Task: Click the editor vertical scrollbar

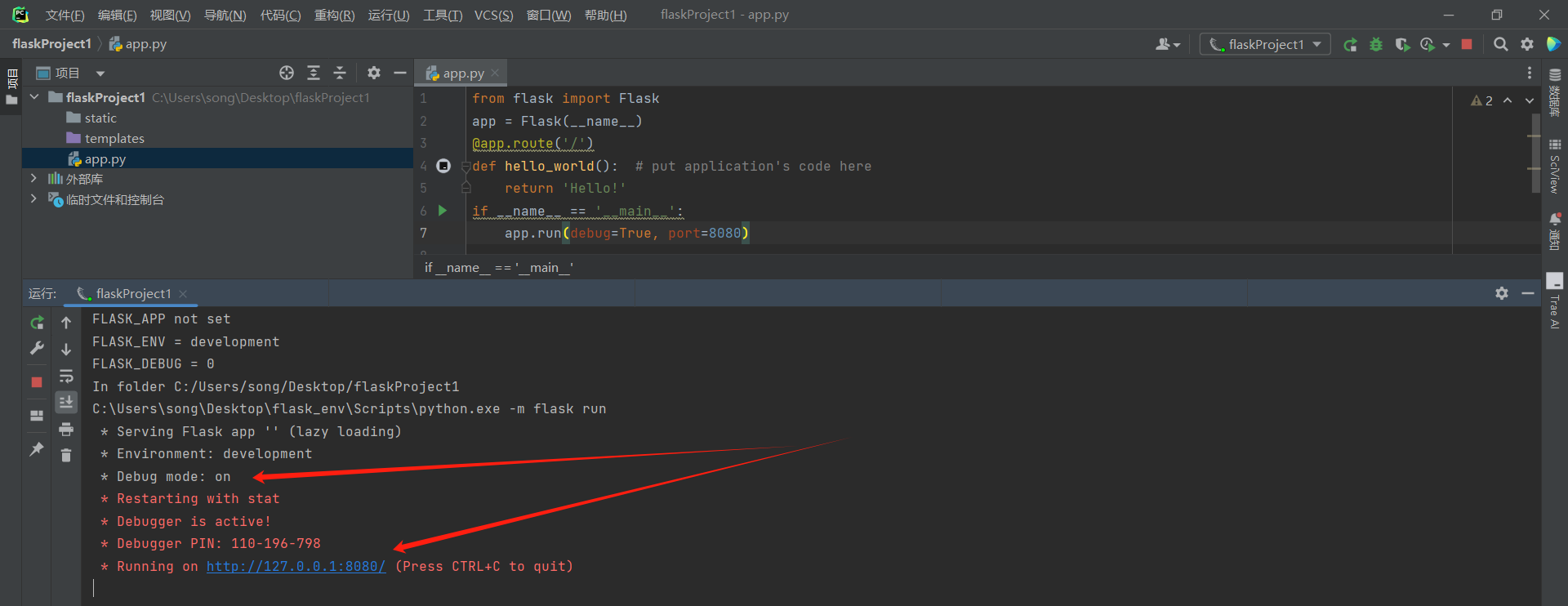Action: [1535, 154]
